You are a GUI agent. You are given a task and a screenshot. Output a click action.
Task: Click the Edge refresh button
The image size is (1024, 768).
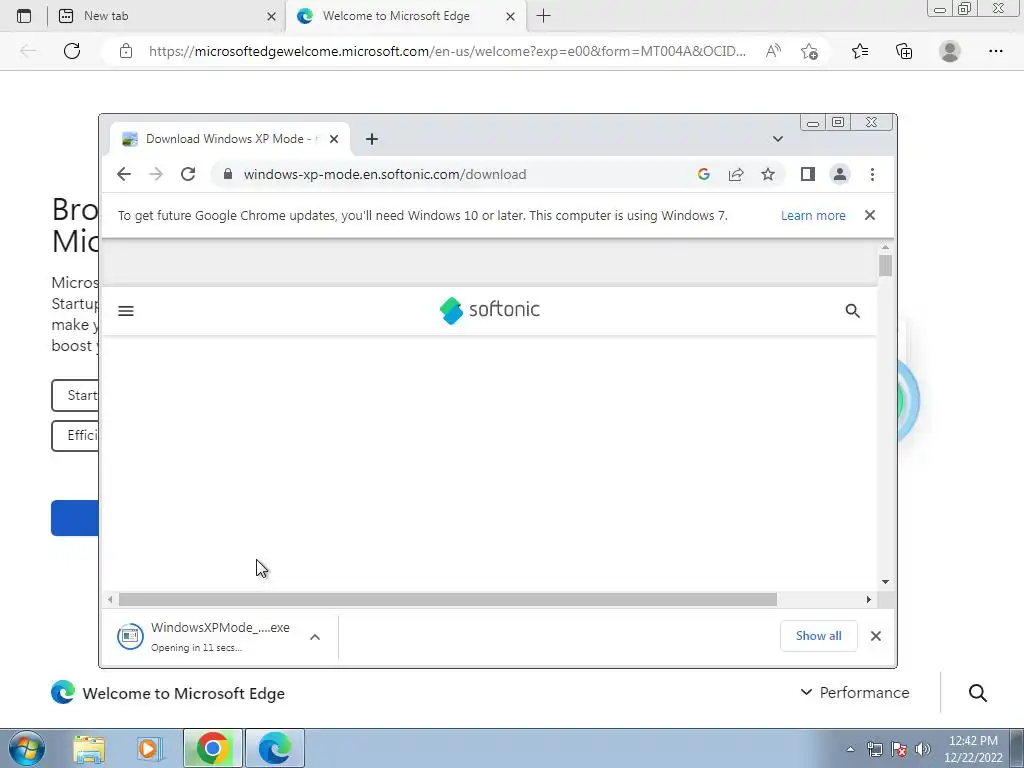pyautogui.click(x=72, y=51)
